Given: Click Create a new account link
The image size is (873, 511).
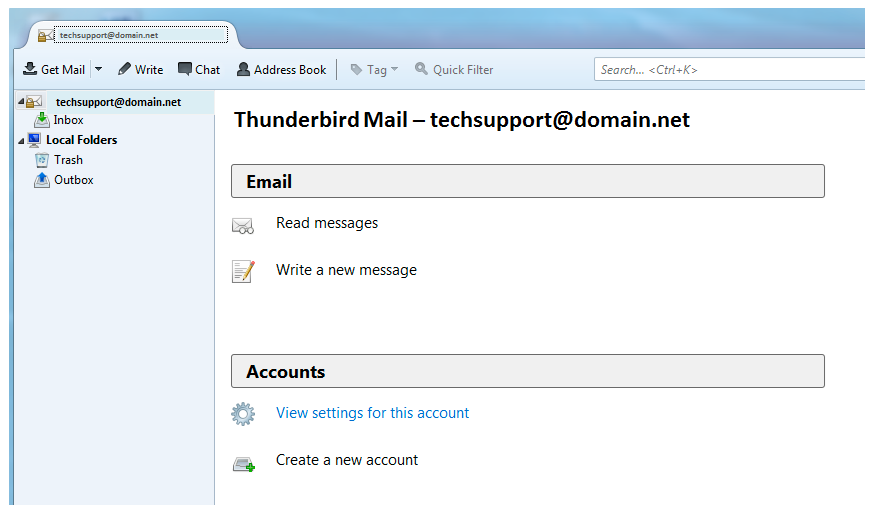Looking at the screenshot, I should coord(347,460).
